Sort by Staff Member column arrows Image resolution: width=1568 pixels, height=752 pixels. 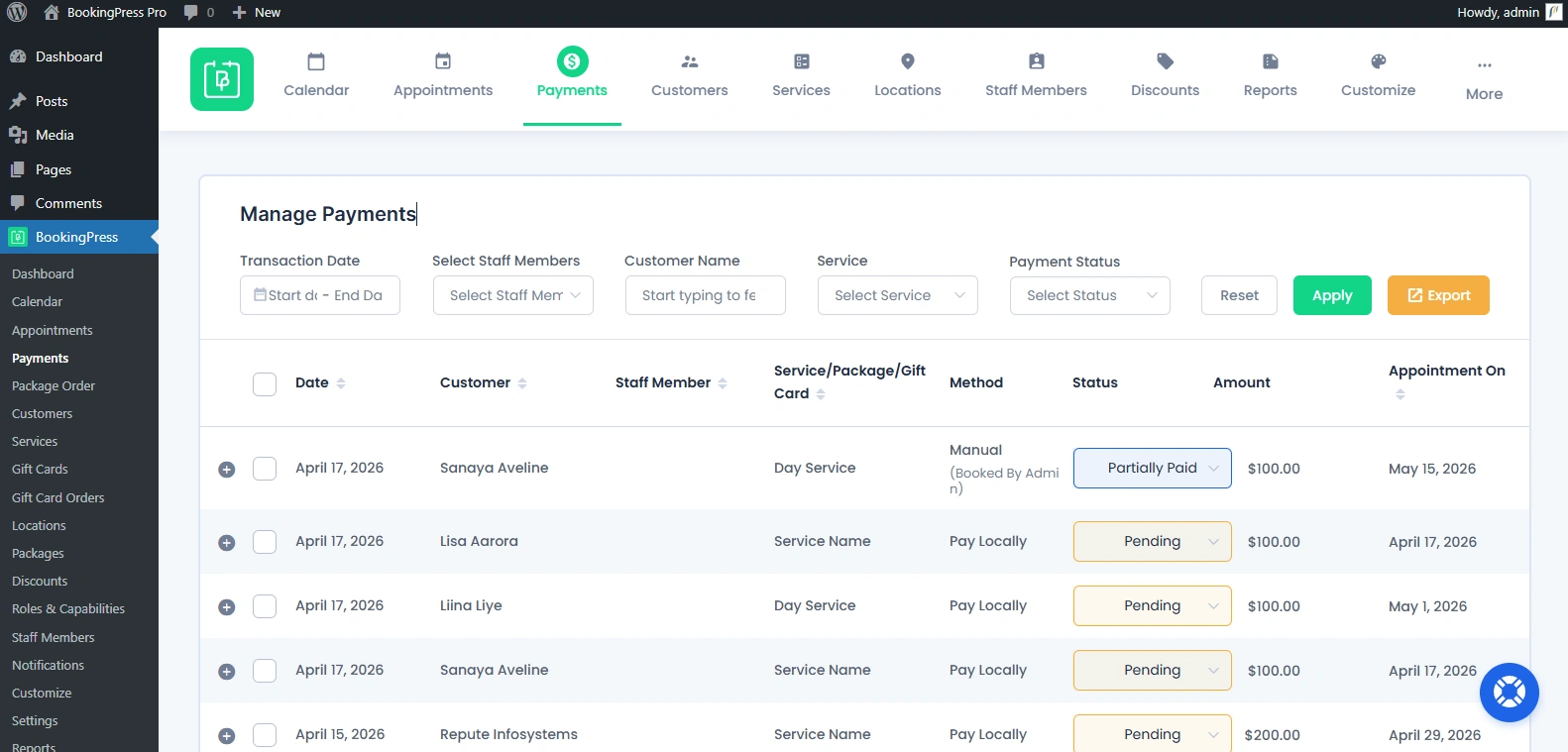tap(723, 383)
